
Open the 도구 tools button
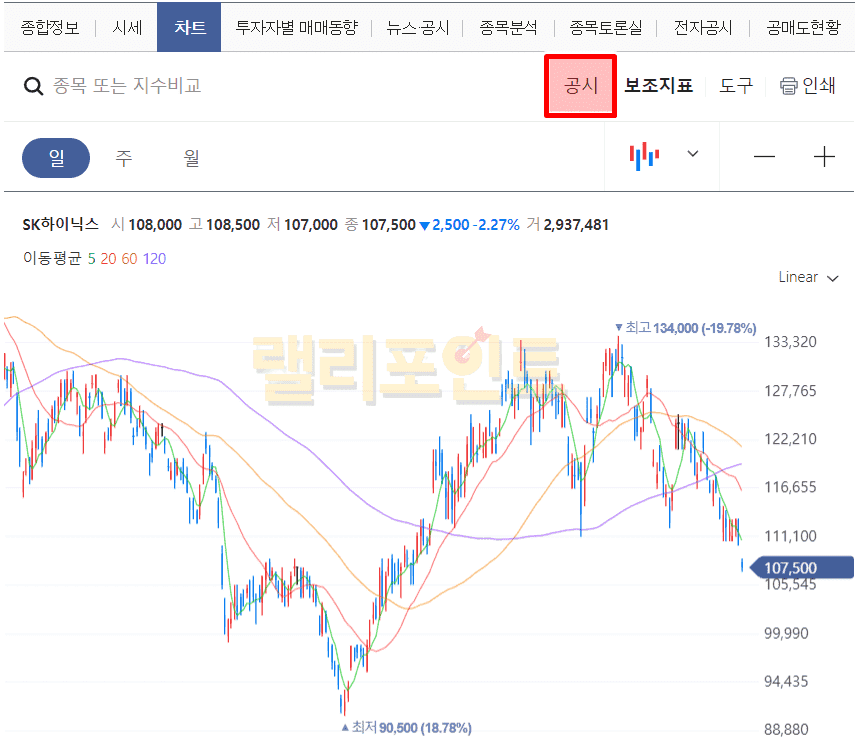(x=736, y=86)
